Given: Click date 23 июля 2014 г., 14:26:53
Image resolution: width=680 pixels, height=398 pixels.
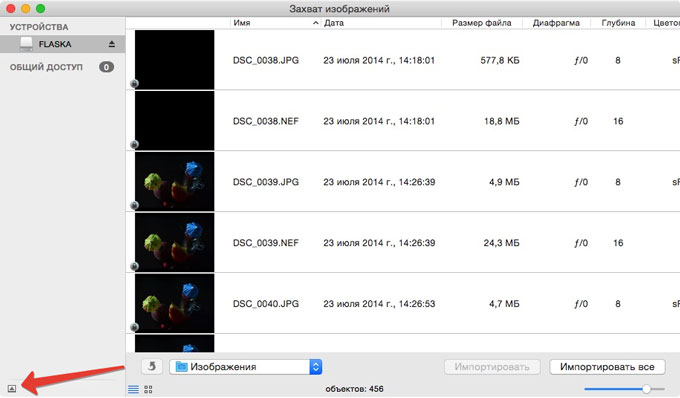Looking at the screenshot, I should [x=379, y=303].
